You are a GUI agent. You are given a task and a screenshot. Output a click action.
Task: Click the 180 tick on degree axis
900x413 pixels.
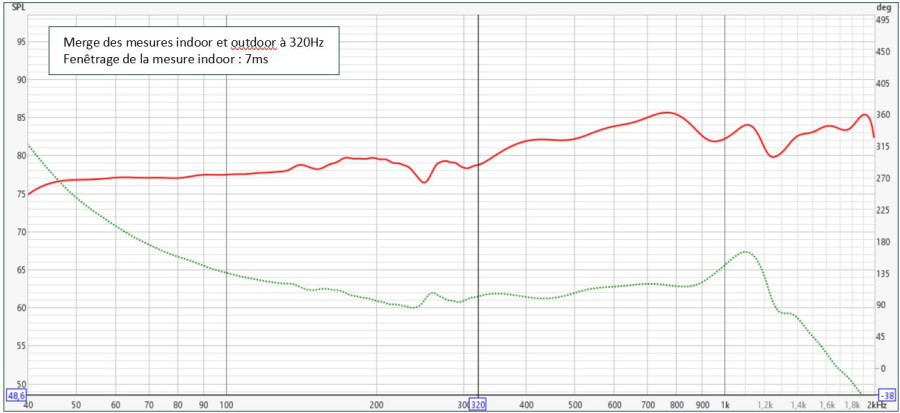[883, 242]
